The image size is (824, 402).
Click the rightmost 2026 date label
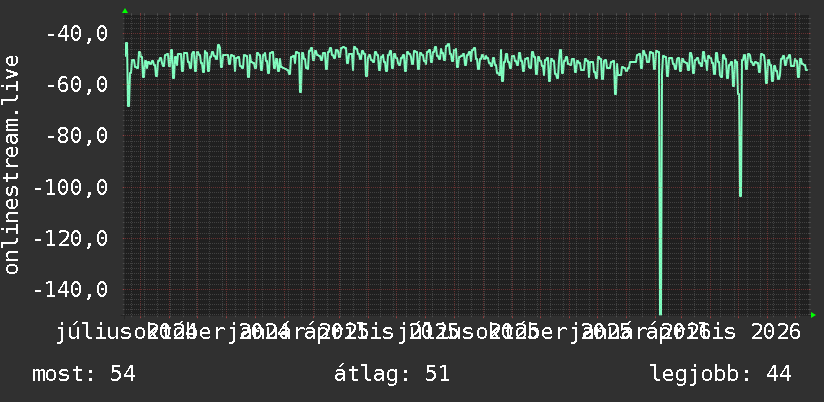(x=776, y=332)
